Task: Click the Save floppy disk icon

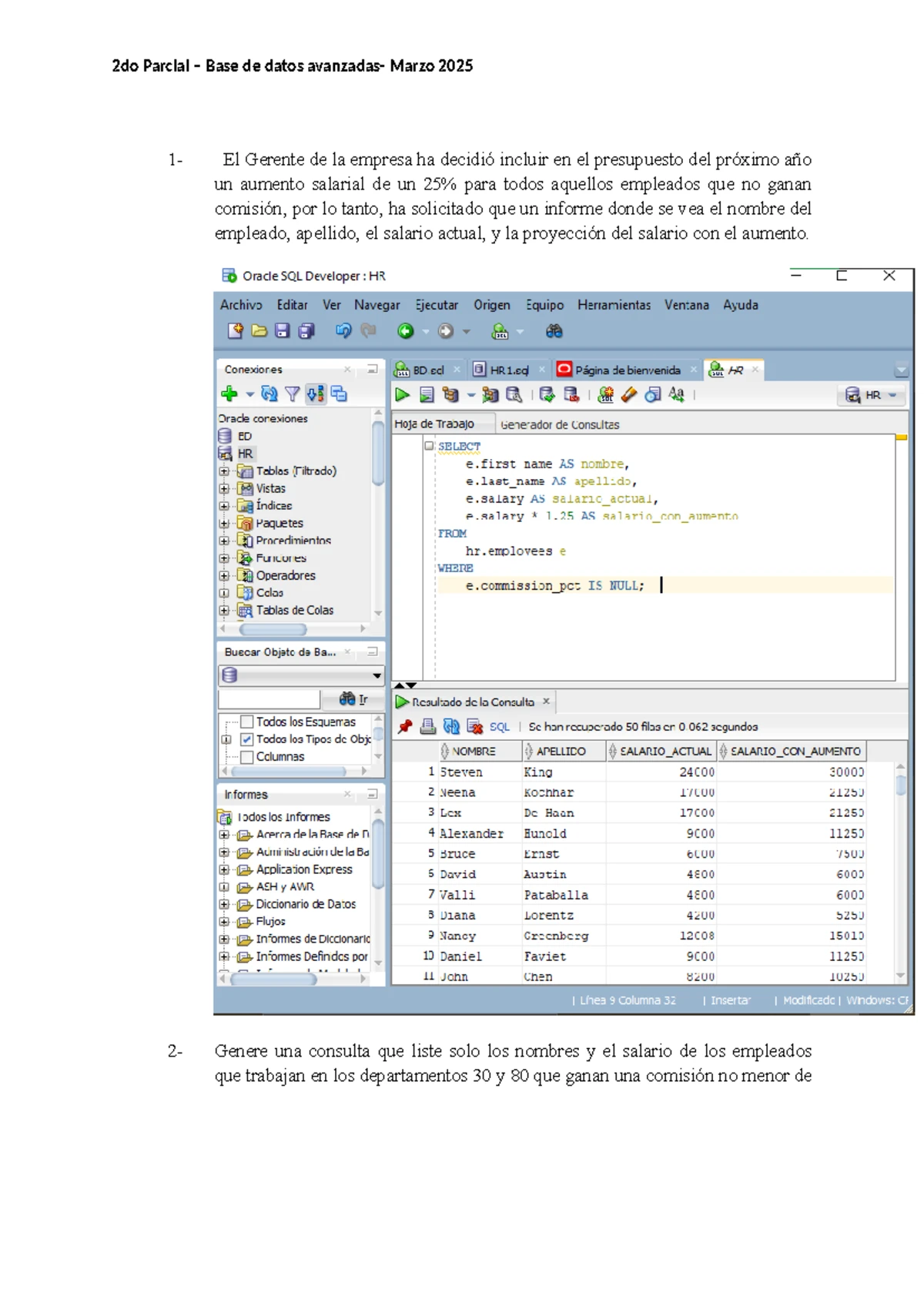Action: pos(283,331)
